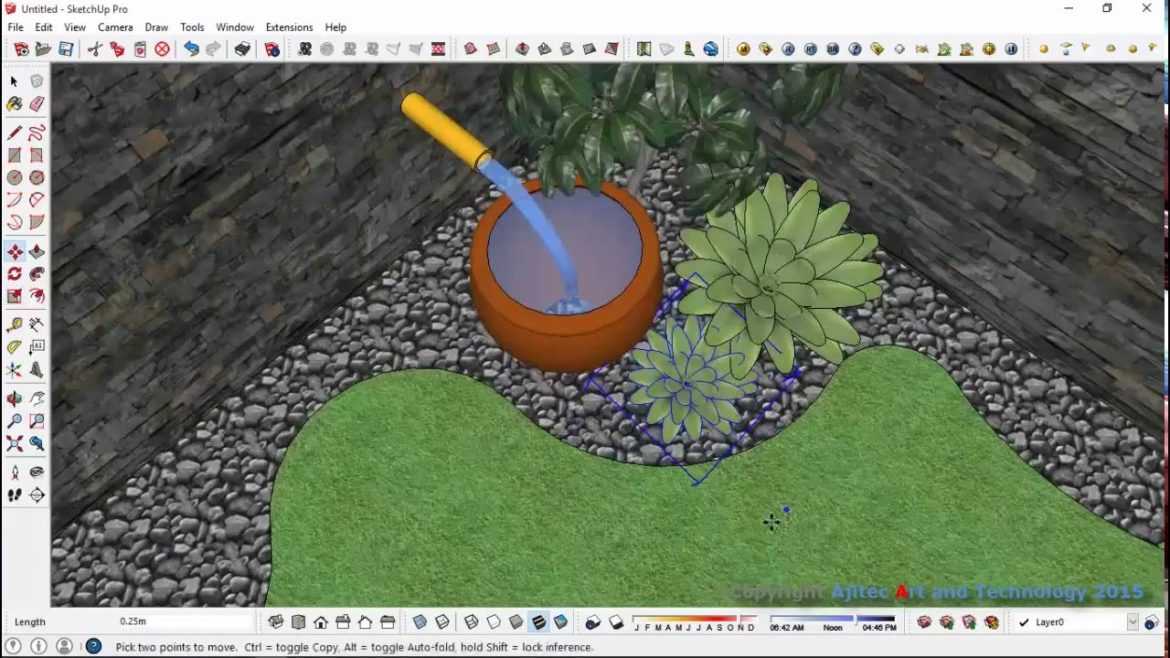Select the Paint Bucket tool

[14, 104]
